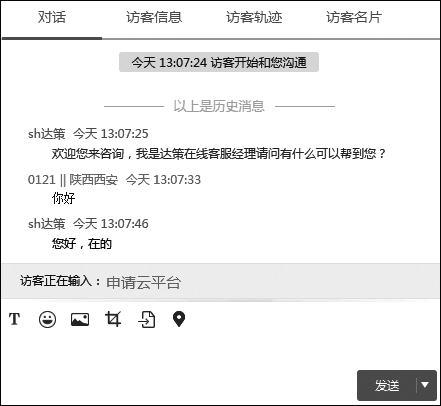Viewport: 441px width, 406px height.
Task: Switch to the 访客轨迹 tab
Action: [254, 17]
